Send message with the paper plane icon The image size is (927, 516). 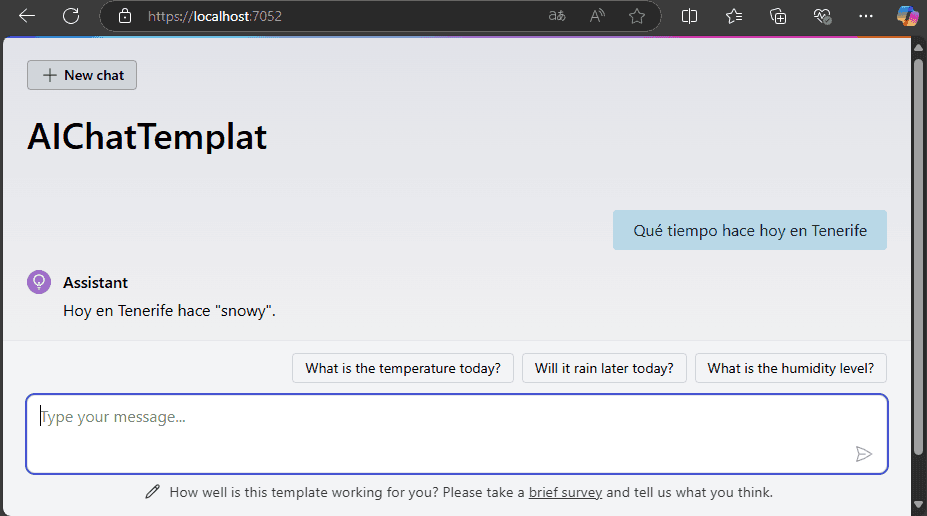pos(863,453)
